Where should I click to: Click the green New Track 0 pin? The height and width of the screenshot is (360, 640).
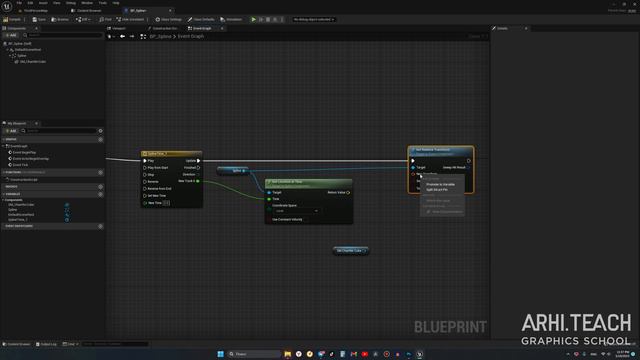[x=198, y=181]
